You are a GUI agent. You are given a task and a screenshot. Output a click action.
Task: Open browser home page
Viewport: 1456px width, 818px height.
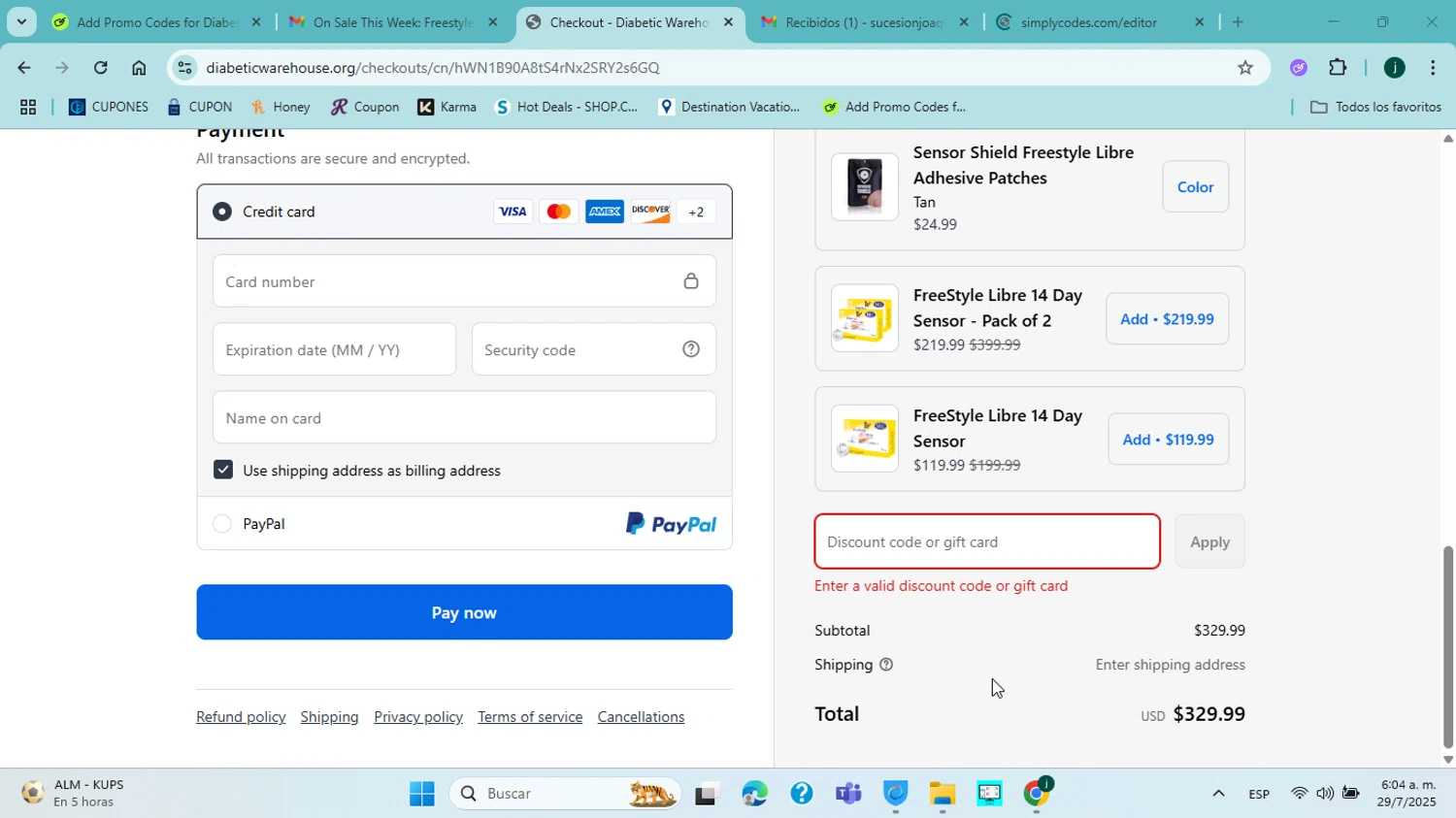click(x=139, y=68)
